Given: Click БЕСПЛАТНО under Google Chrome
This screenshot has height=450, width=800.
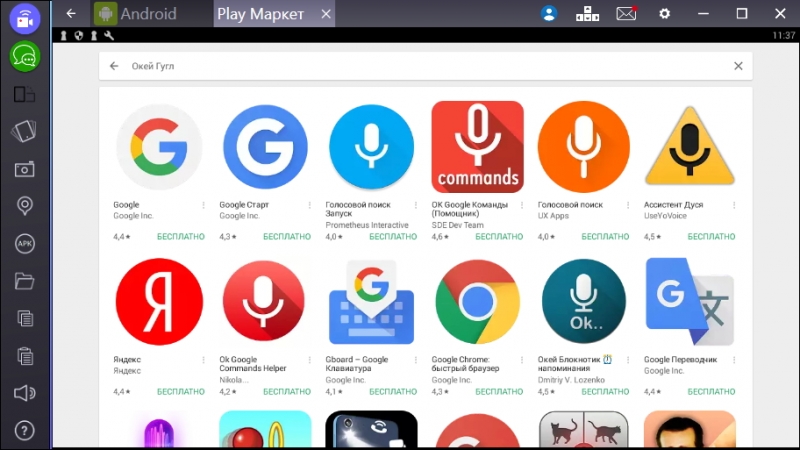Looking at the screenshot, I should 499,392.
